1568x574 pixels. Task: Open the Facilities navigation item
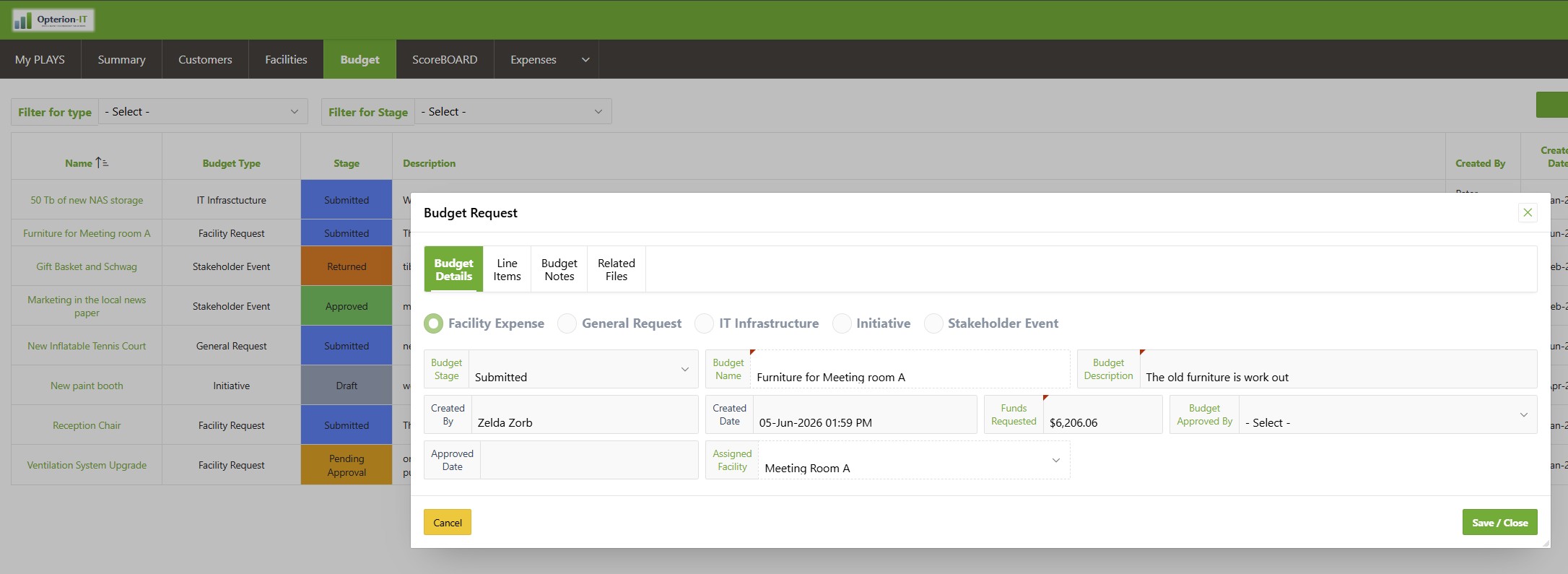[x=286, y=59]
